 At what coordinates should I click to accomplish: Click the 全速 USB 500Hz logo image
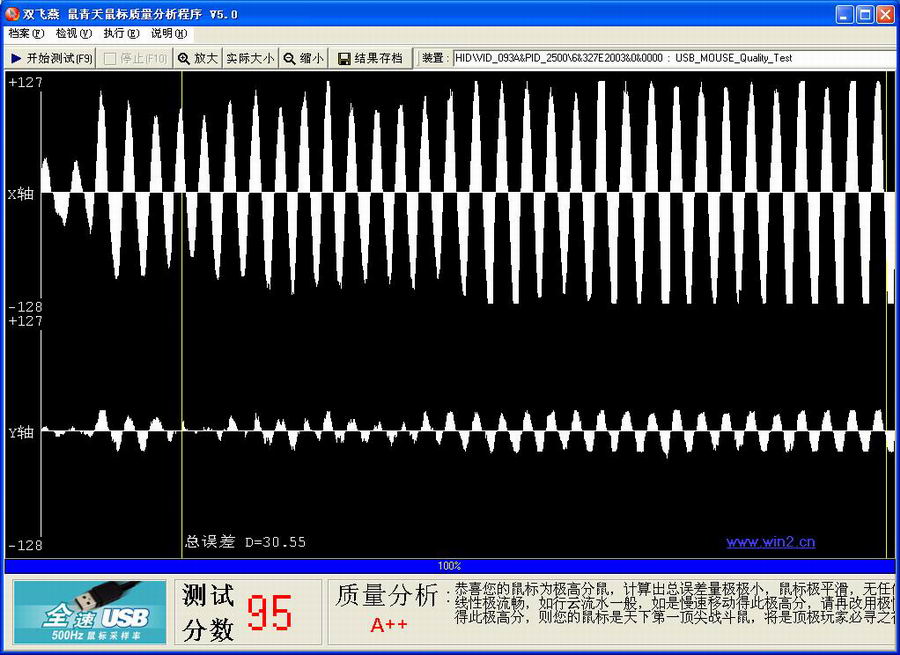pyautogui.click(x=89, y=612)
